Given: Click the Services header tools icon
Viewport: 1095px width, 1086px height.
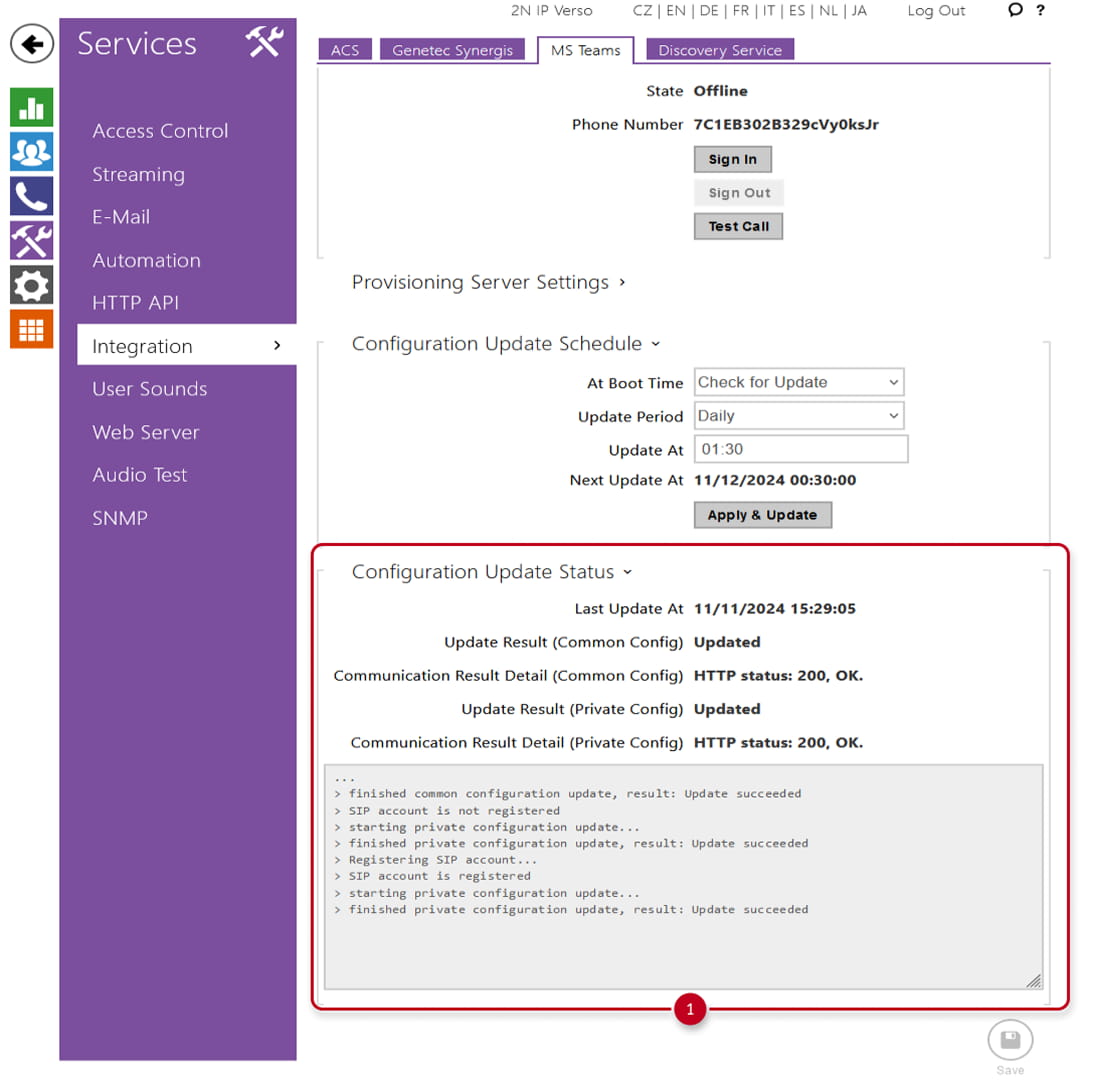Looking at the screenshot, I should [264, 42].
